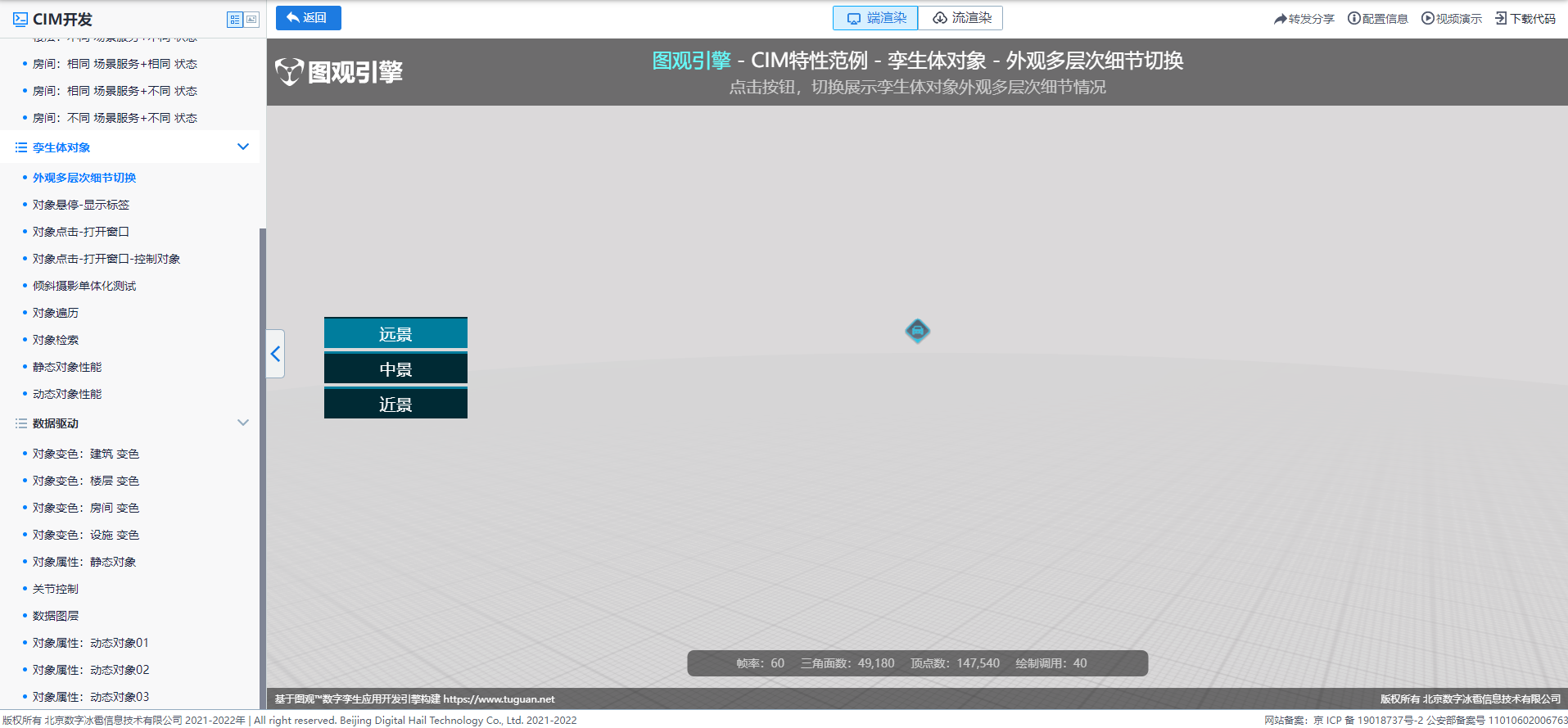The height and width of the screenshot is (728, 1568).
Task: Switch to 远景 far view
Action: click(x=395, y=333)
